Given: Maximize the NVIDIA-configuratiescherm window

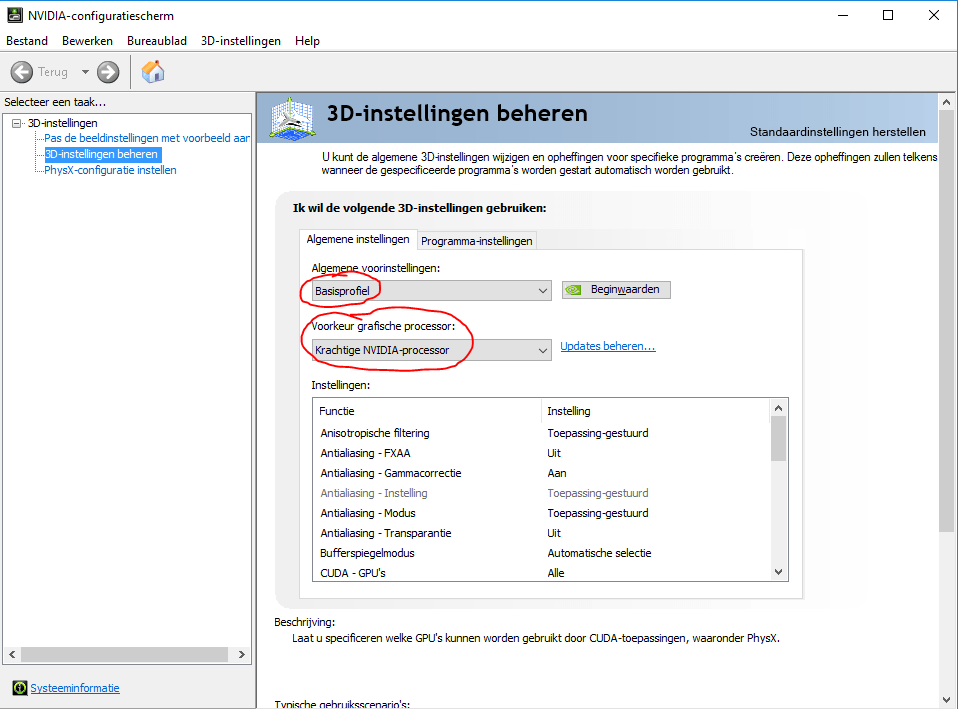Looking at the screenshot, I should pos(888,15).
